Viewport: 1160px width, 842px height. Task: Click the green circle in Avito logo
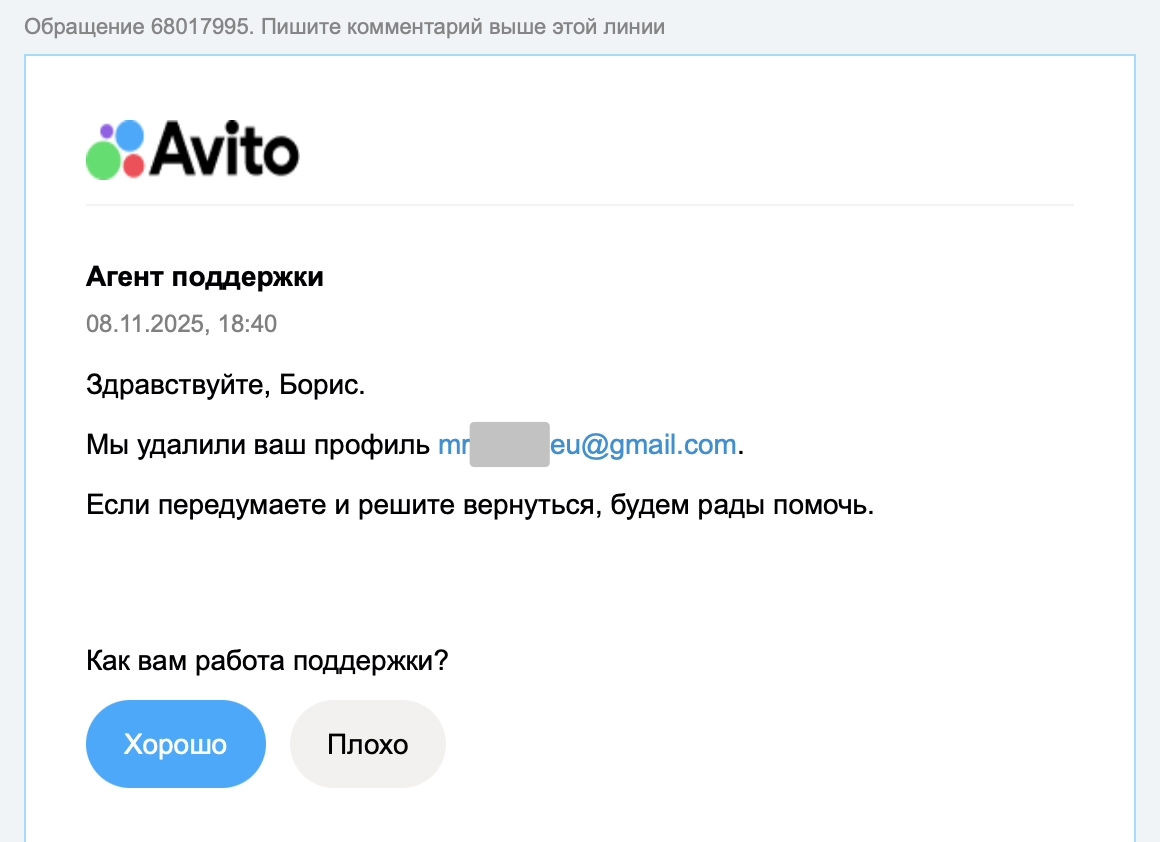[x=102, y=160]
